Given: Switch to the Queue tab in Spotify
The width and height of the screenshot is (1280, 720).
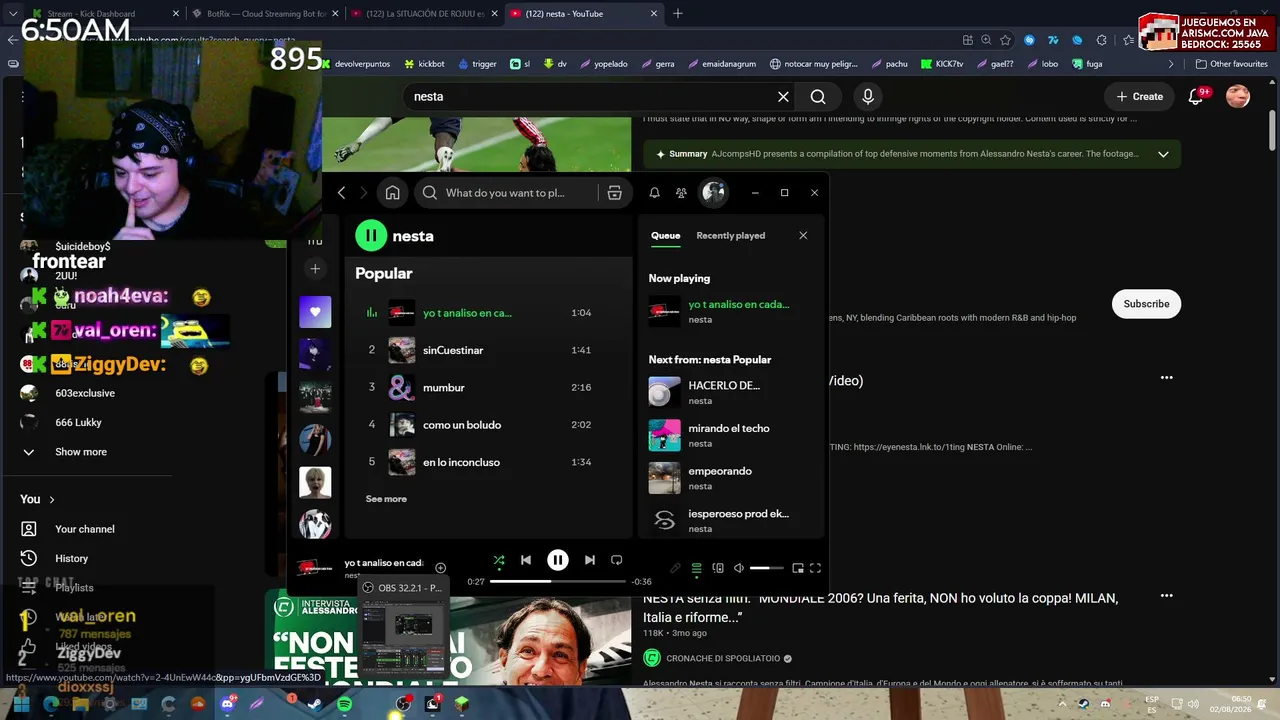Looking at the screenshot, I should click(666, 236).
